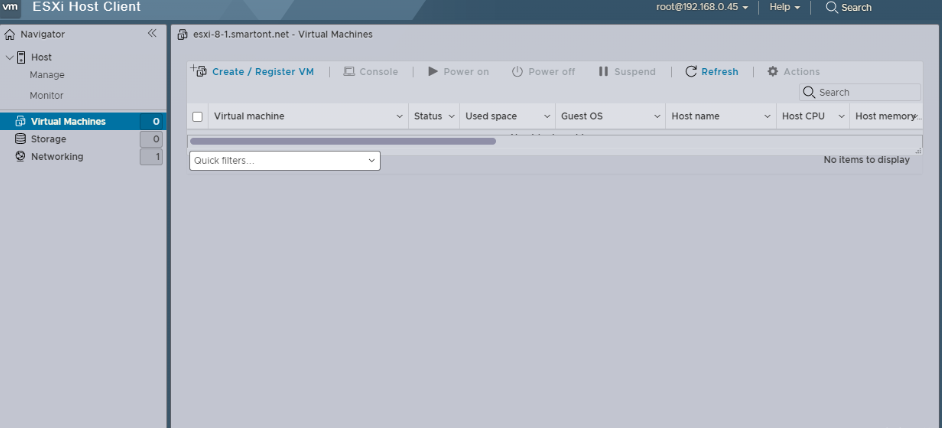The height and width of the screenshot is (428, 942).
Task: Click the Power off icon
Action: point(517,72)
